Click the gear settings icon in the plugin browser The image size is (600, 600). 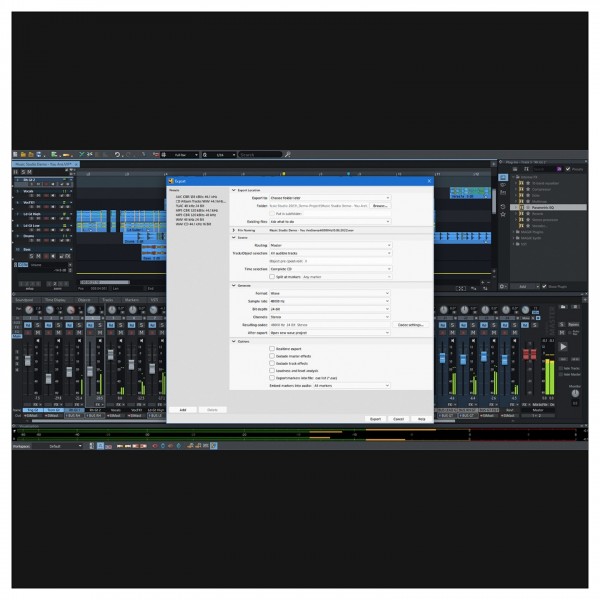pos(502,286)
